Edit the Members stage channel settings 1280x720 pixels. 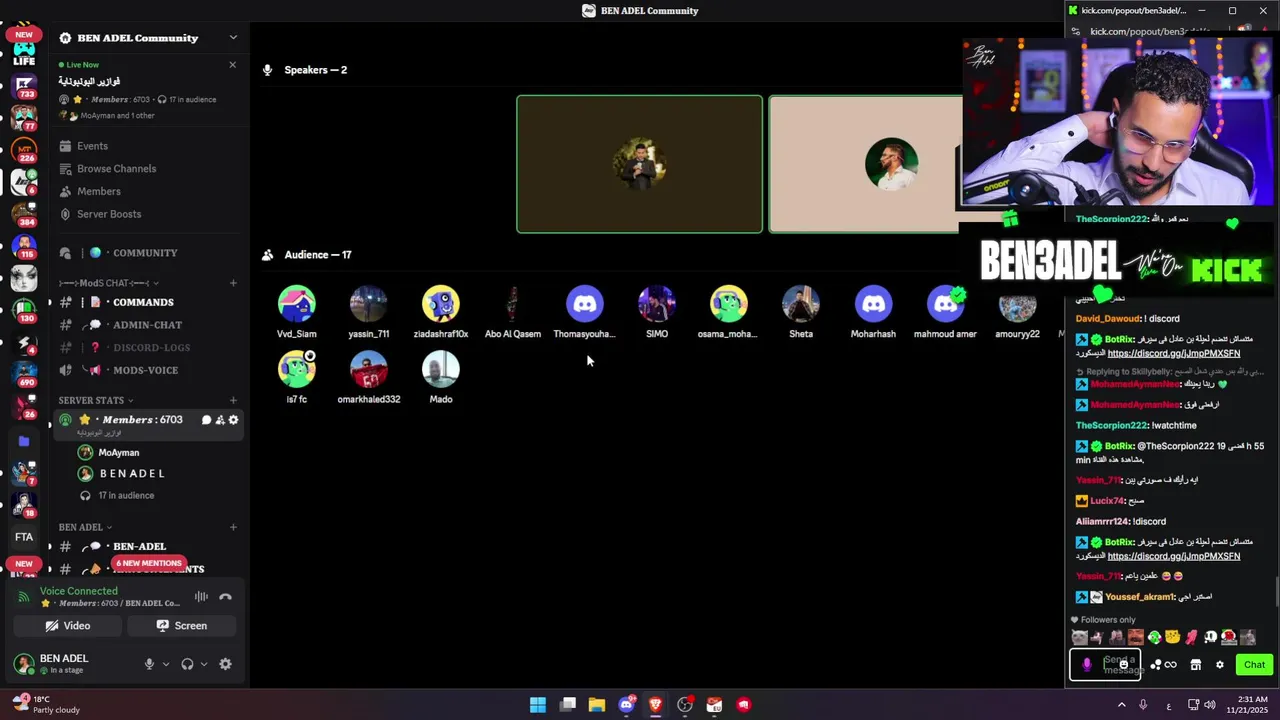pos(234,420)
